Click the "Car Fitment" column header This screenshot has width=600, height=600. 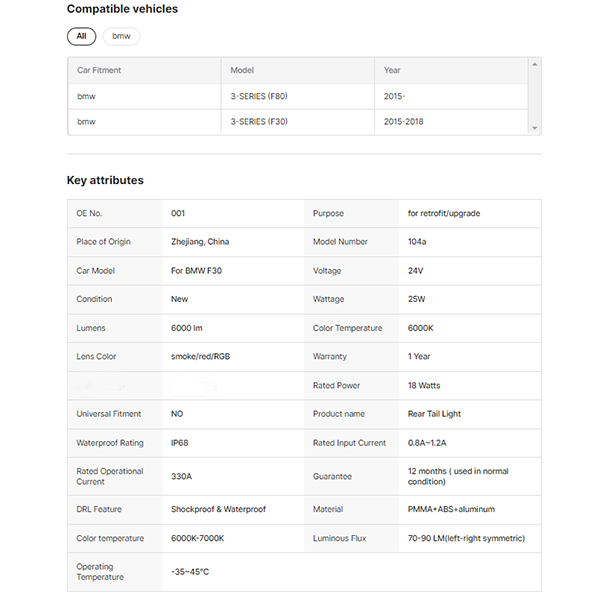99,70
